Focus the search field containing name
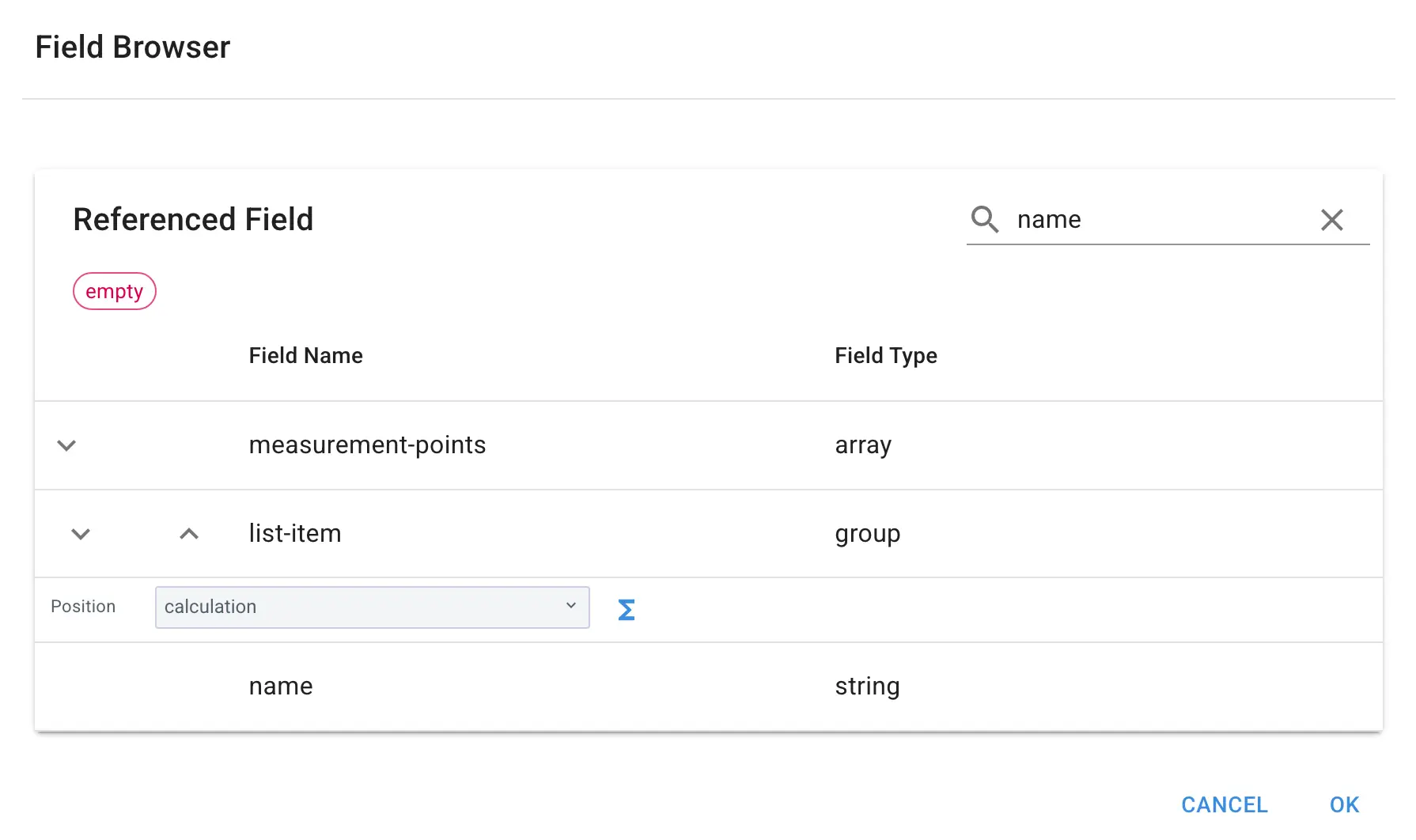 pyautogui.click(x=1155, y=220)
